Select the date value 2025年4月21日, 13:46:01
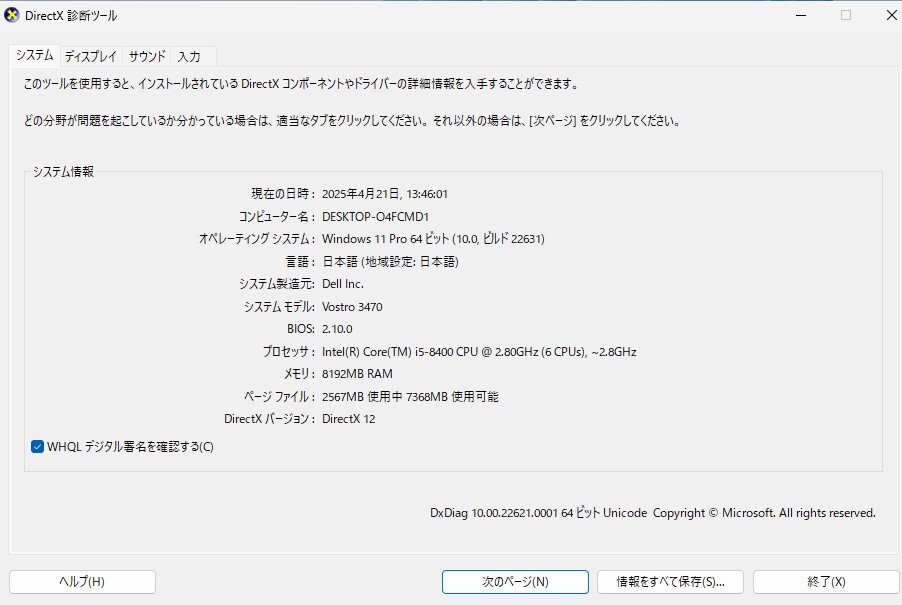 (x=384, y=194)
